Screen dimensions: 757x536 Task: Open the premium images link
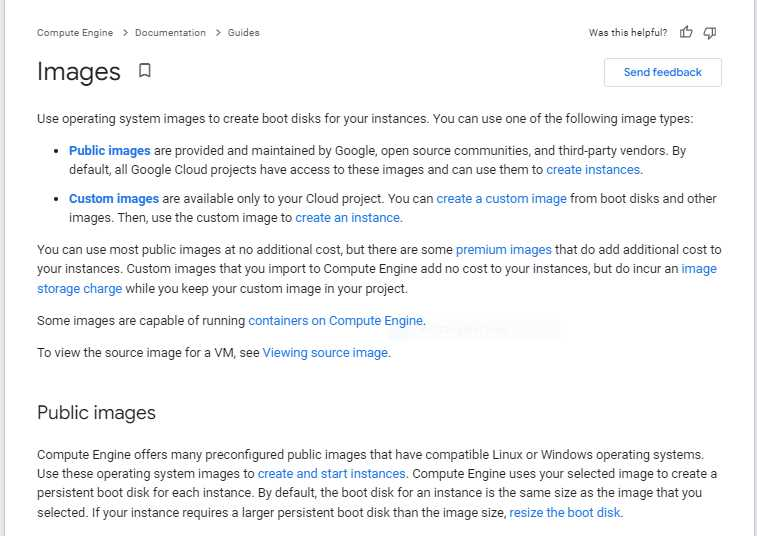tap(503, 250)
